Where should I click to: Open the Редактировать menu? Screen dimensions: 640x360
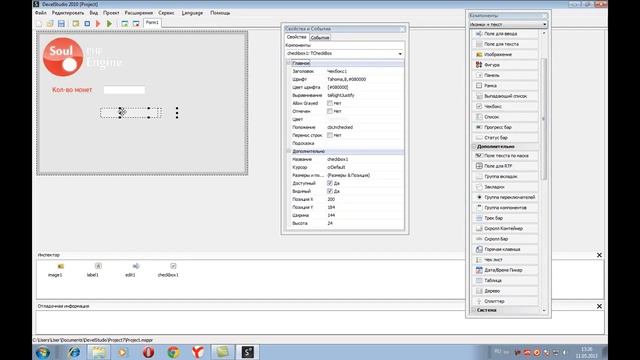tap(68, 13)
